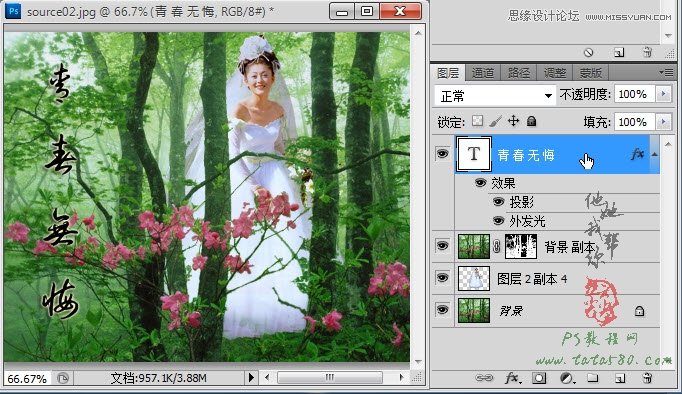Click the layers list scroll up arrow

(668, 144)
